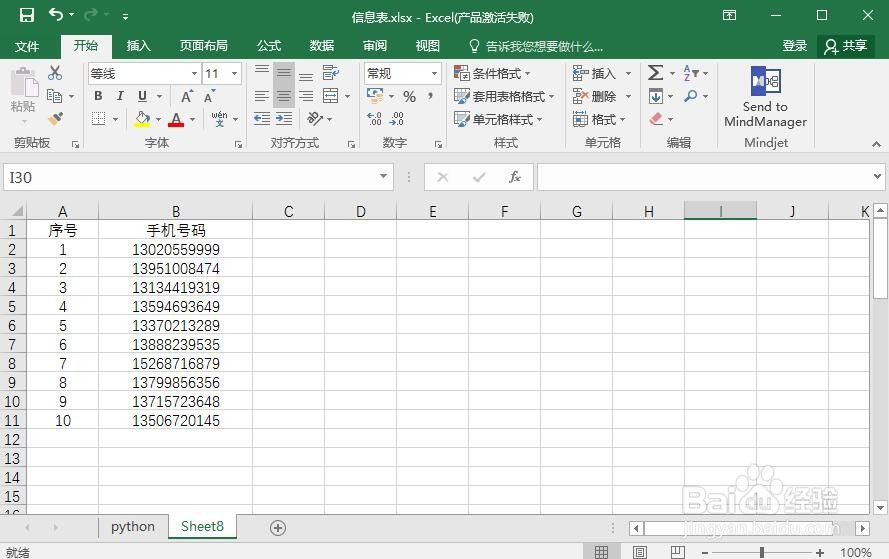Toggle center horizontal alignment
This screenshot has height=559, width=889.
tap(283, 96)
